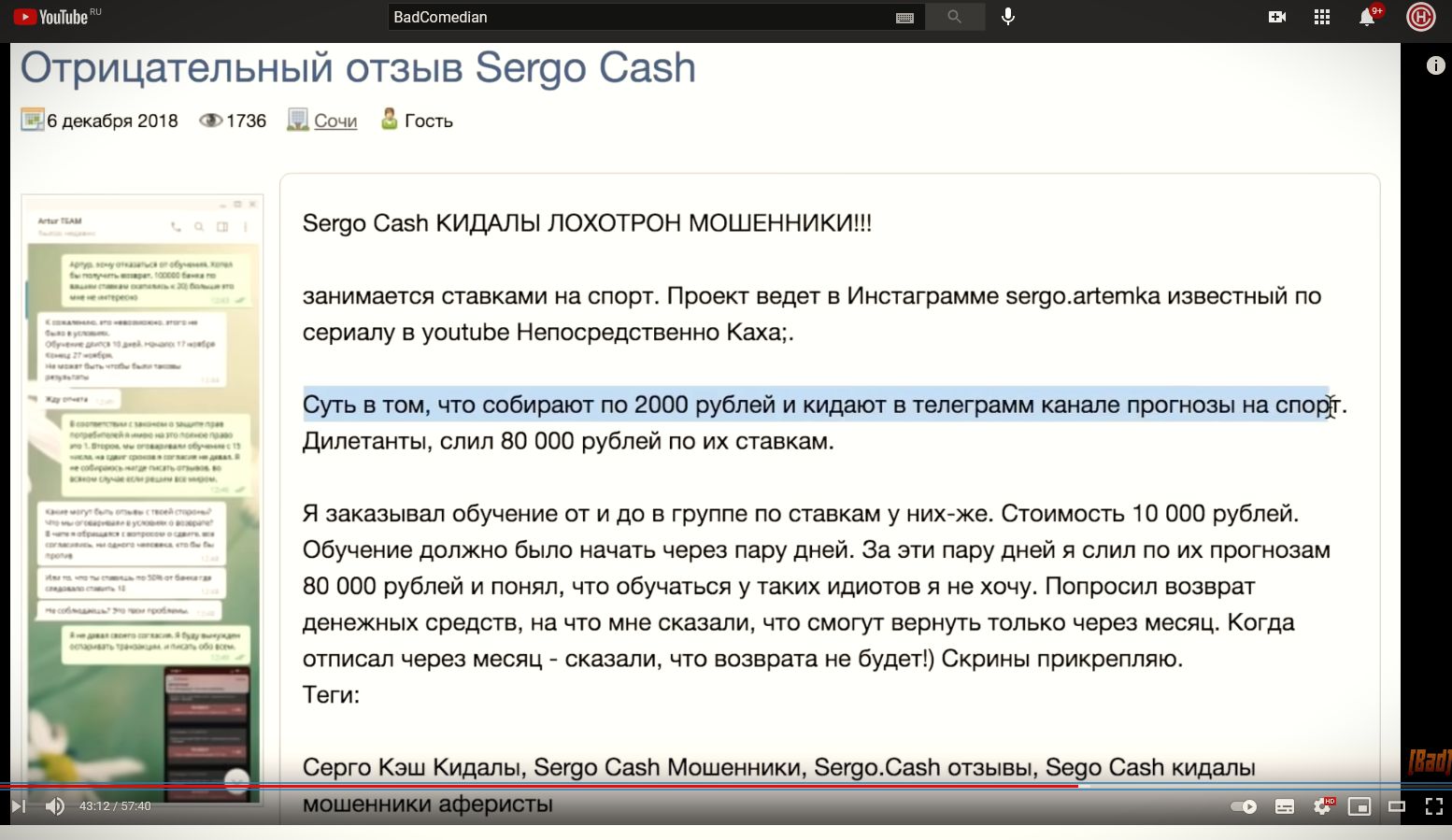Skip to next video
The height and width of the screenshot is (840, 1452).
[18, 806]
